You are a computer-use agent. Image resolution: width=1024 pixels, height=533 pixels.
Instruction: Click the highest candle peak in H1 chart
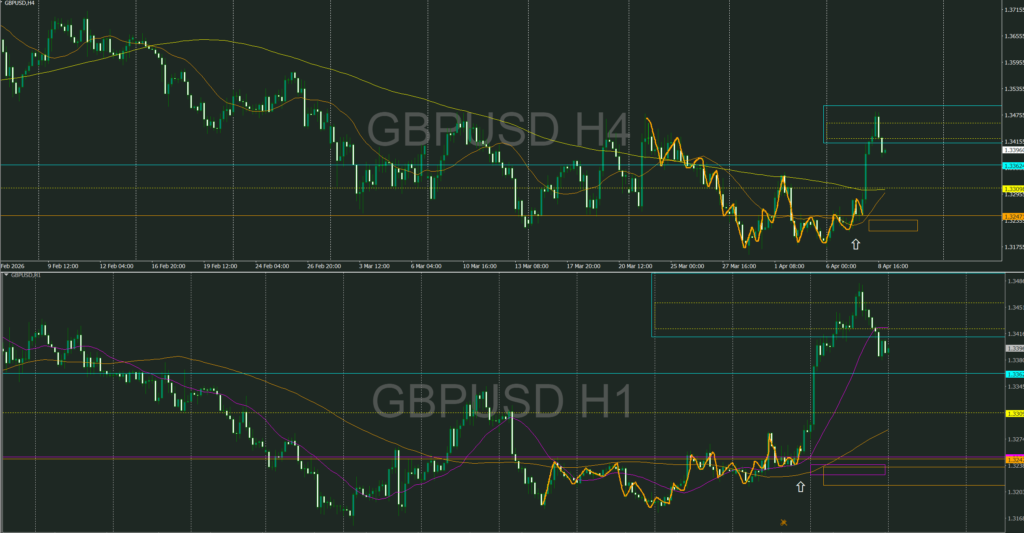(860, 293)
